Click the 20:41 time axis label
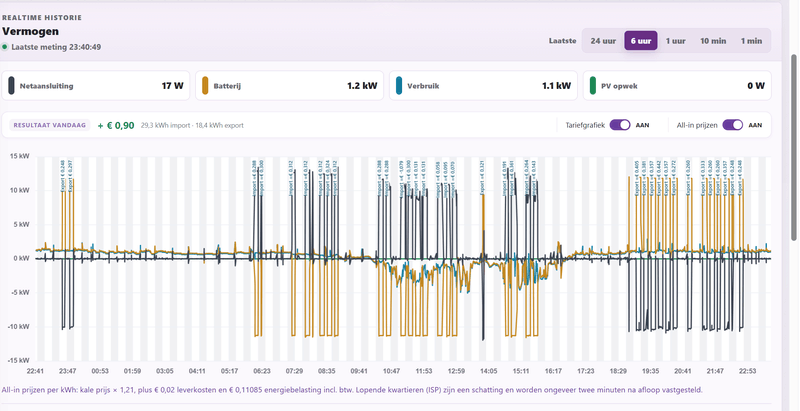The height and width of the screenshot is (411, 800). tap(683, 371)
